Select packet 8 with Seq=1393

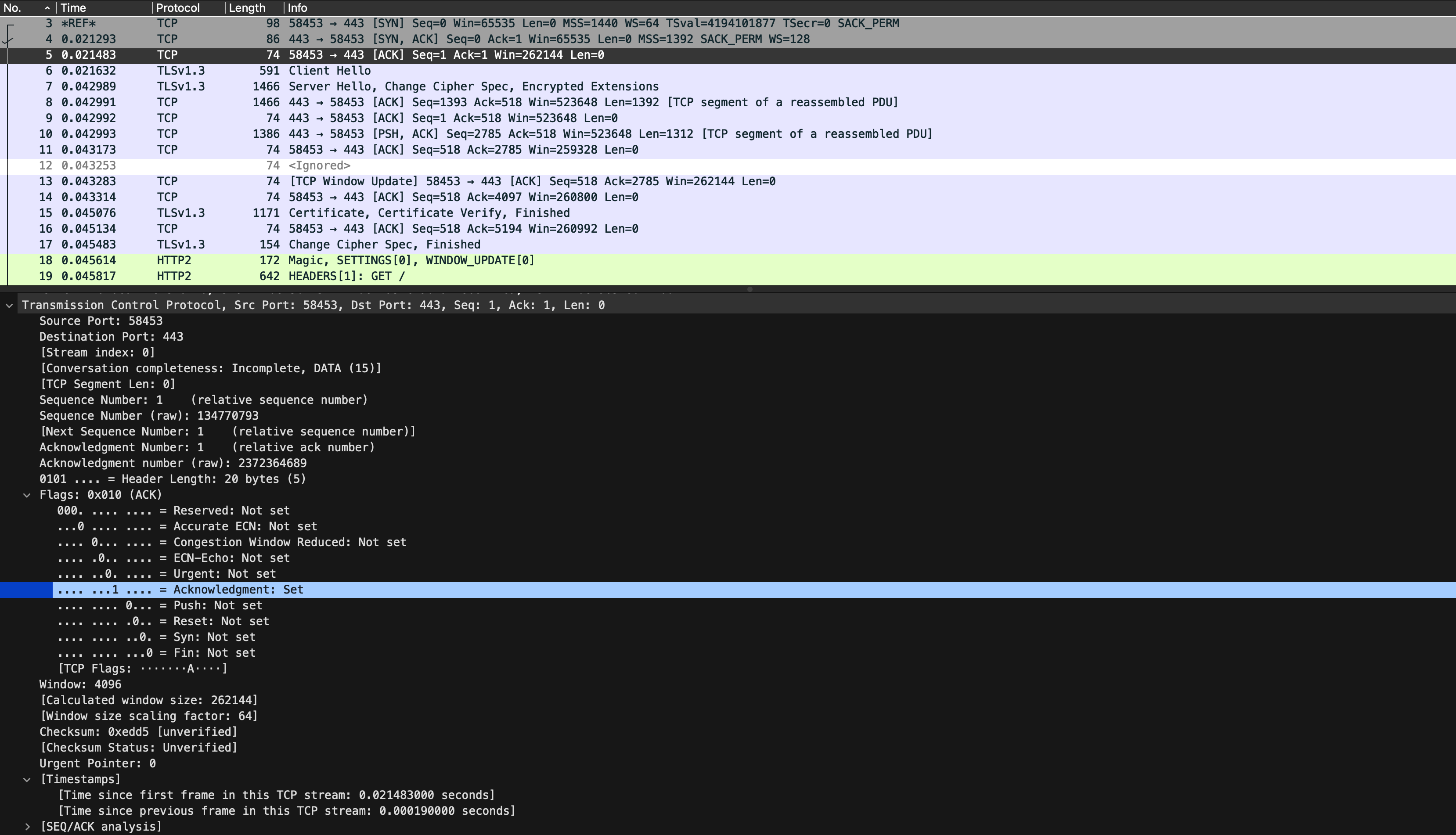click(728, 103)
